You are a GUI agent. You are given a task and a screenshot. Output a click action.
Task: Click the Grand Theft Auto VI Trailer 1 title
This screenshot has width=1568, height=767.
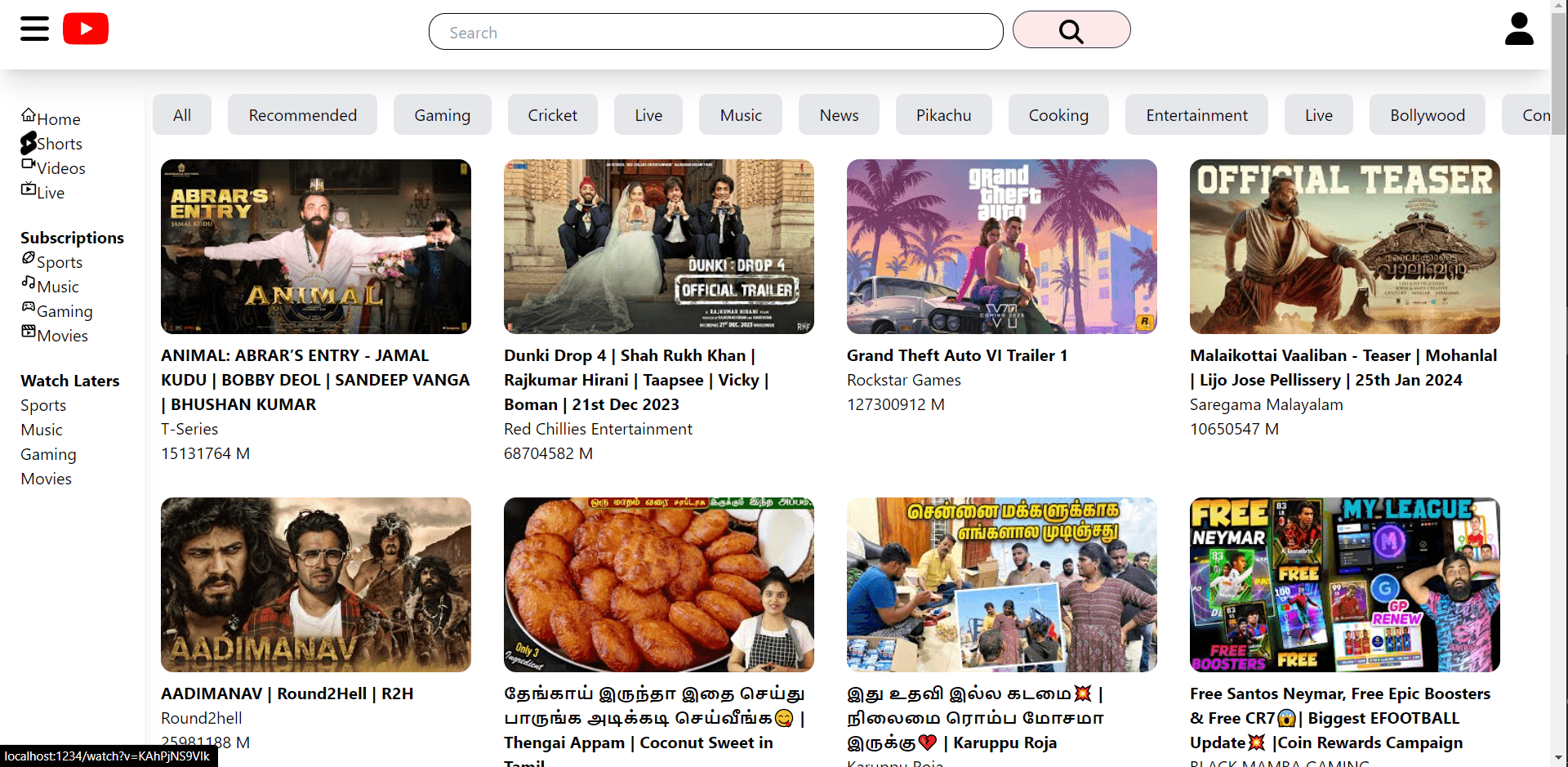957,355
